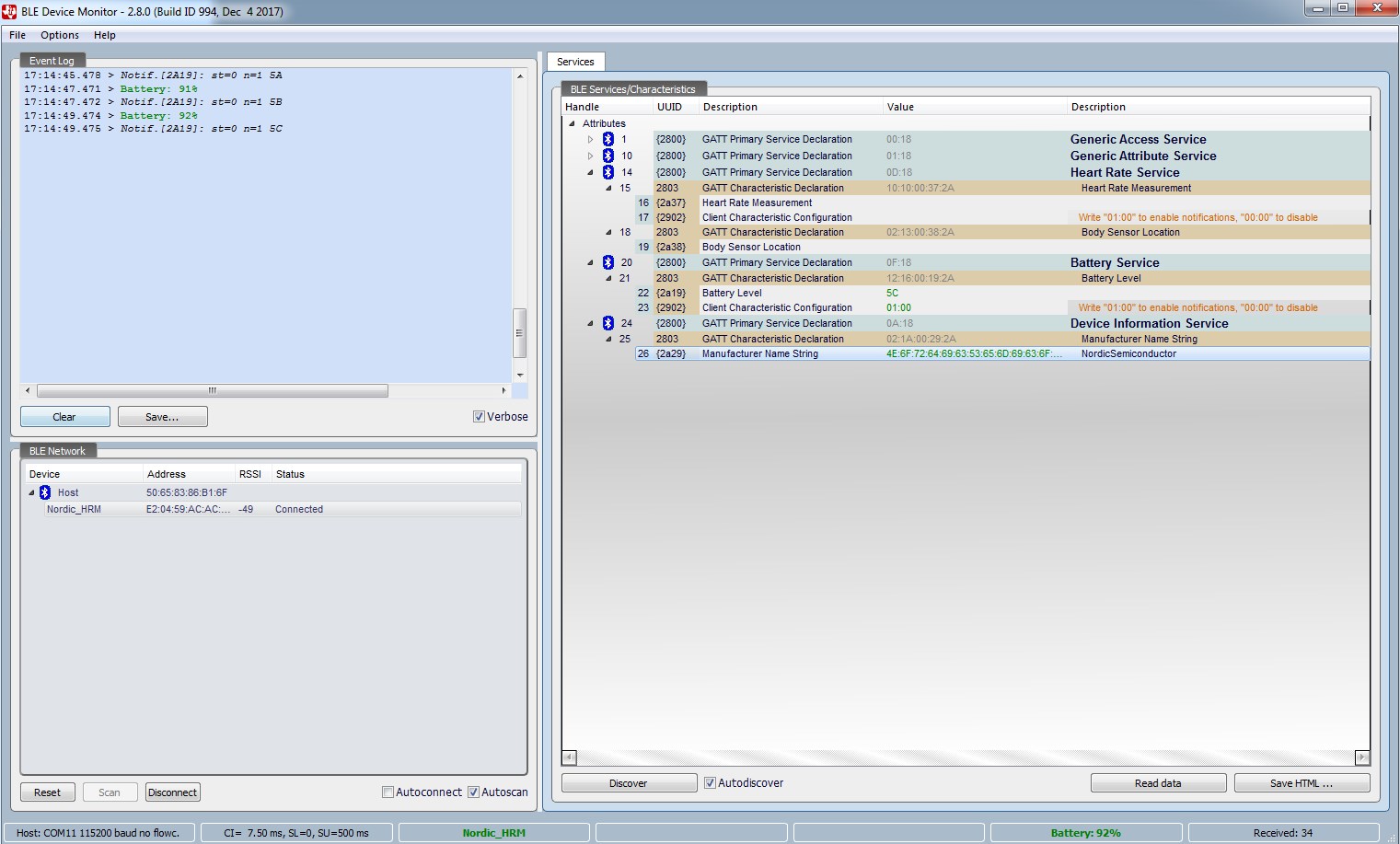Collapse handle 24 Device Information Service
Viewport: 1400px width, 844px height.
coord(590,323)
